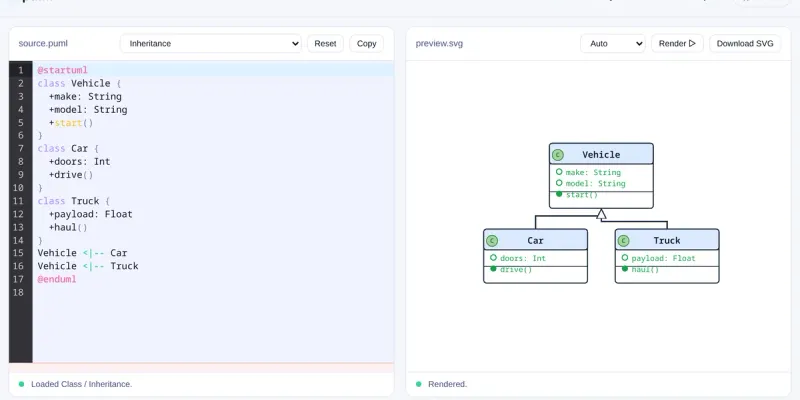Screen dimensions: 800x400
Task: Click 'payload: Float' text in Truck box
Action: coord(663,258)
